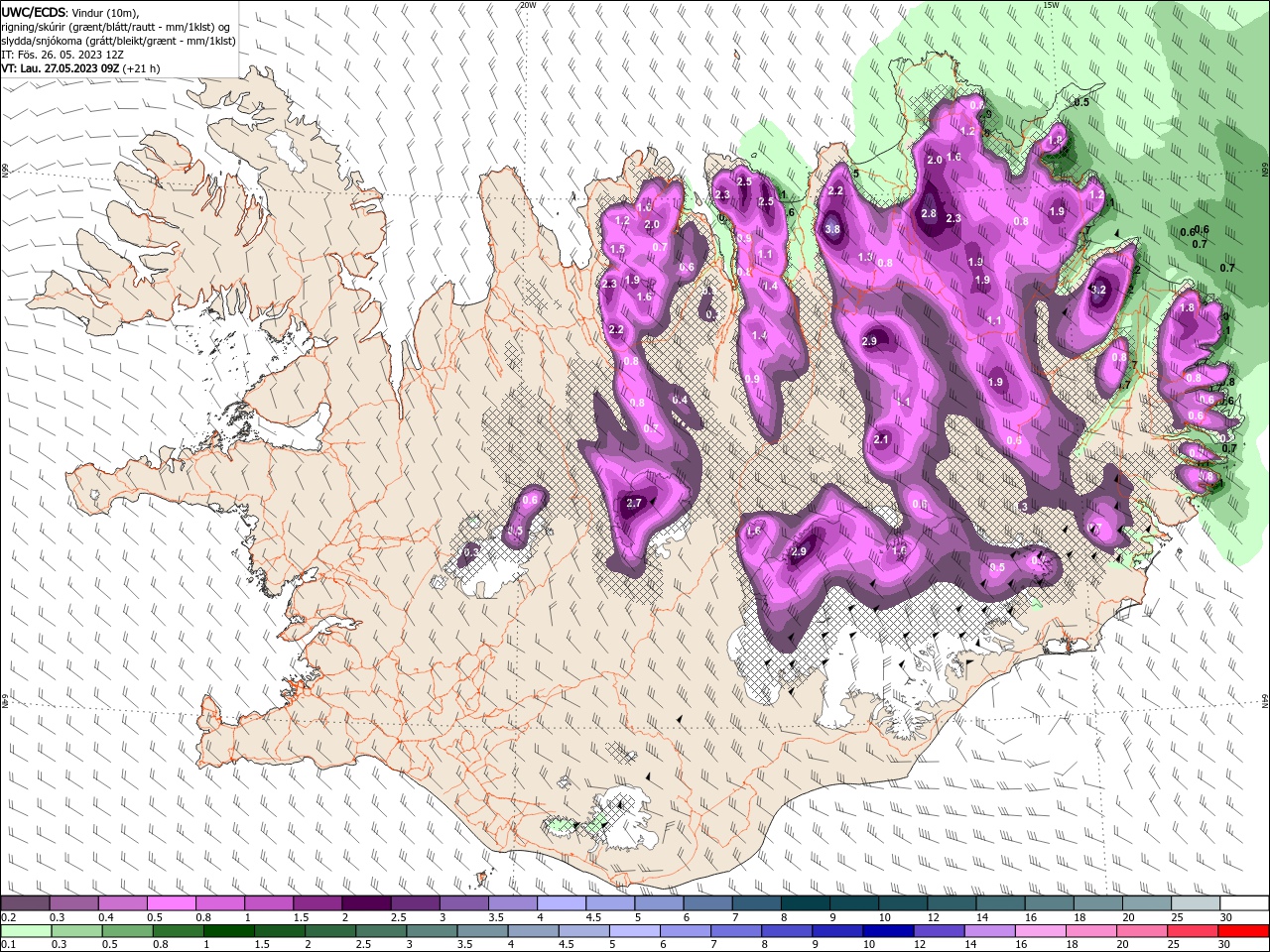Click the light pink 16 swatch in lower legend row
The height and width of the screenshot is (952, 1270).
pos(1039,930)
